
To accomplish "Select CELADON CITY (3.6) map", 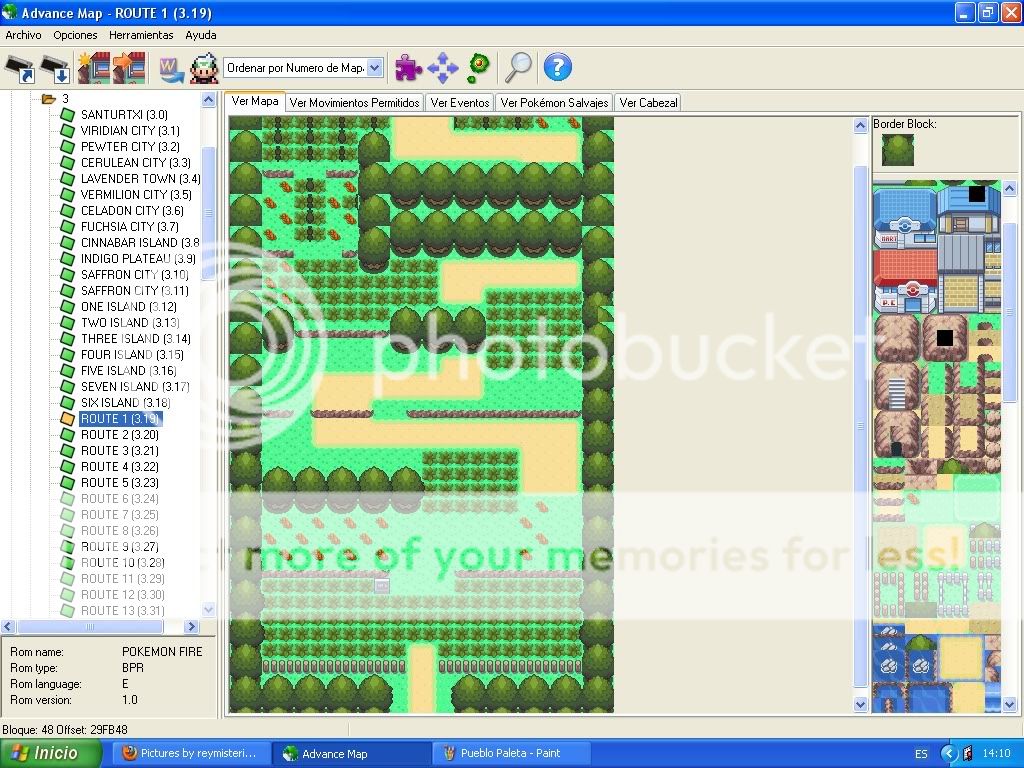I will pos(132,211).
